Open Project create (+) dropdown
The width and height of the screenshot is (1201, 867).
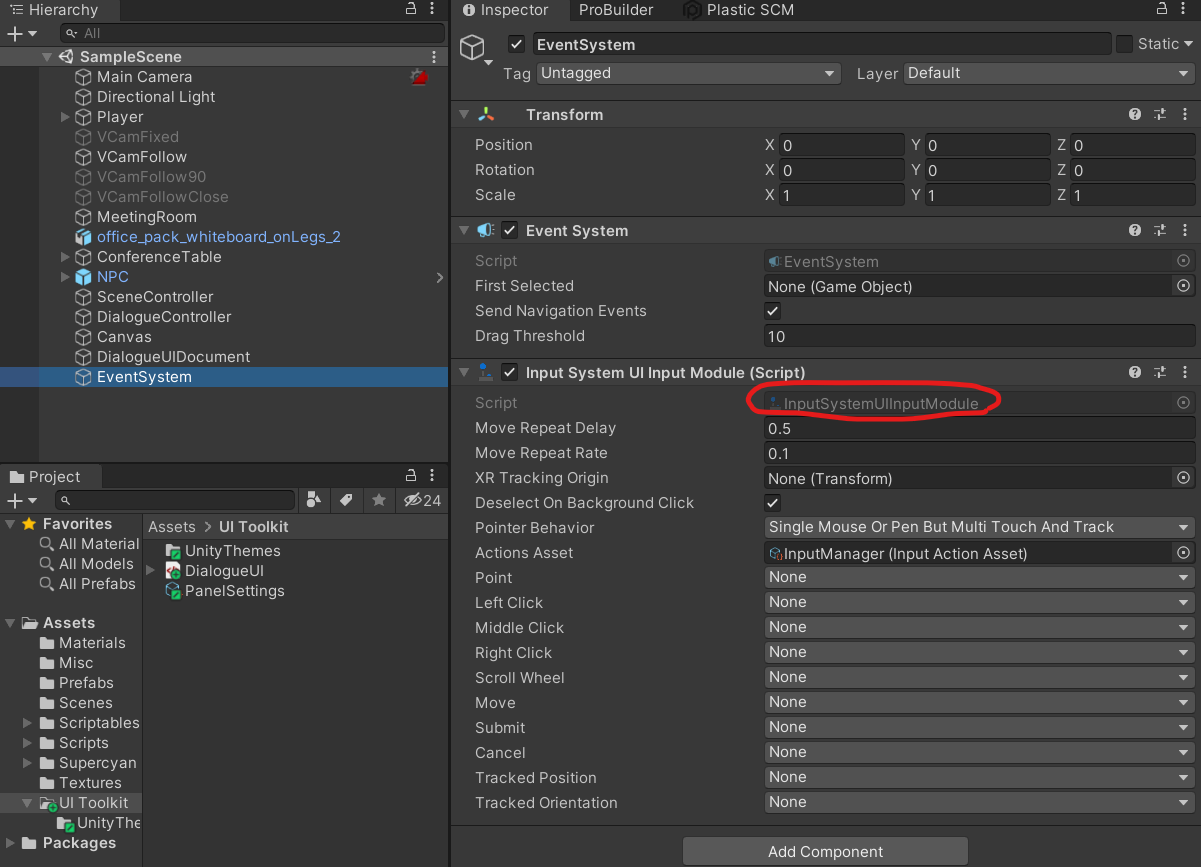coord(21,500)
